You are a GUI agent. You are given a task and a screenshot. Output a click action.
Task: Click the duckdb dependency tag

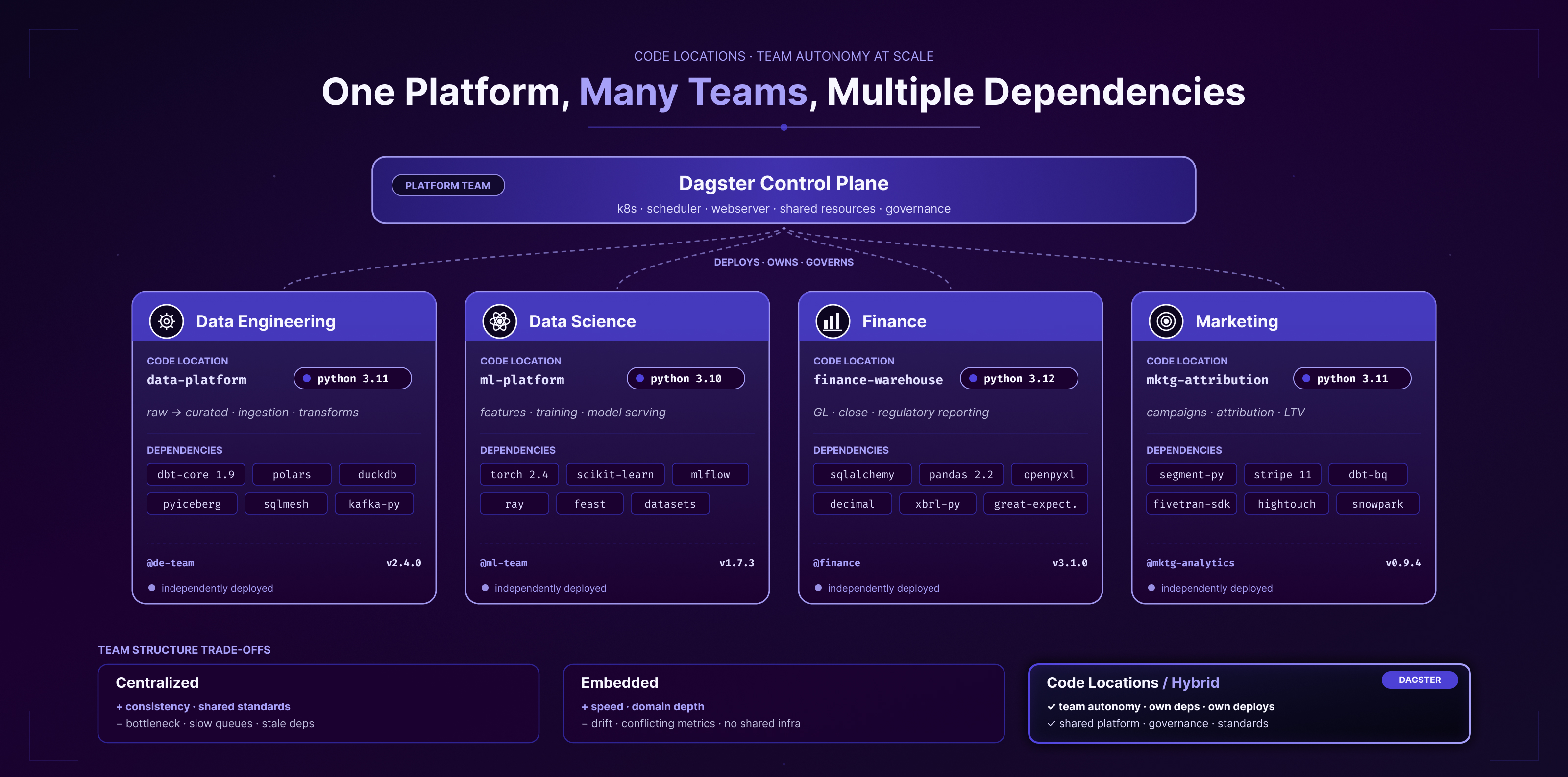pyautogui.click(x=377, y=475)
